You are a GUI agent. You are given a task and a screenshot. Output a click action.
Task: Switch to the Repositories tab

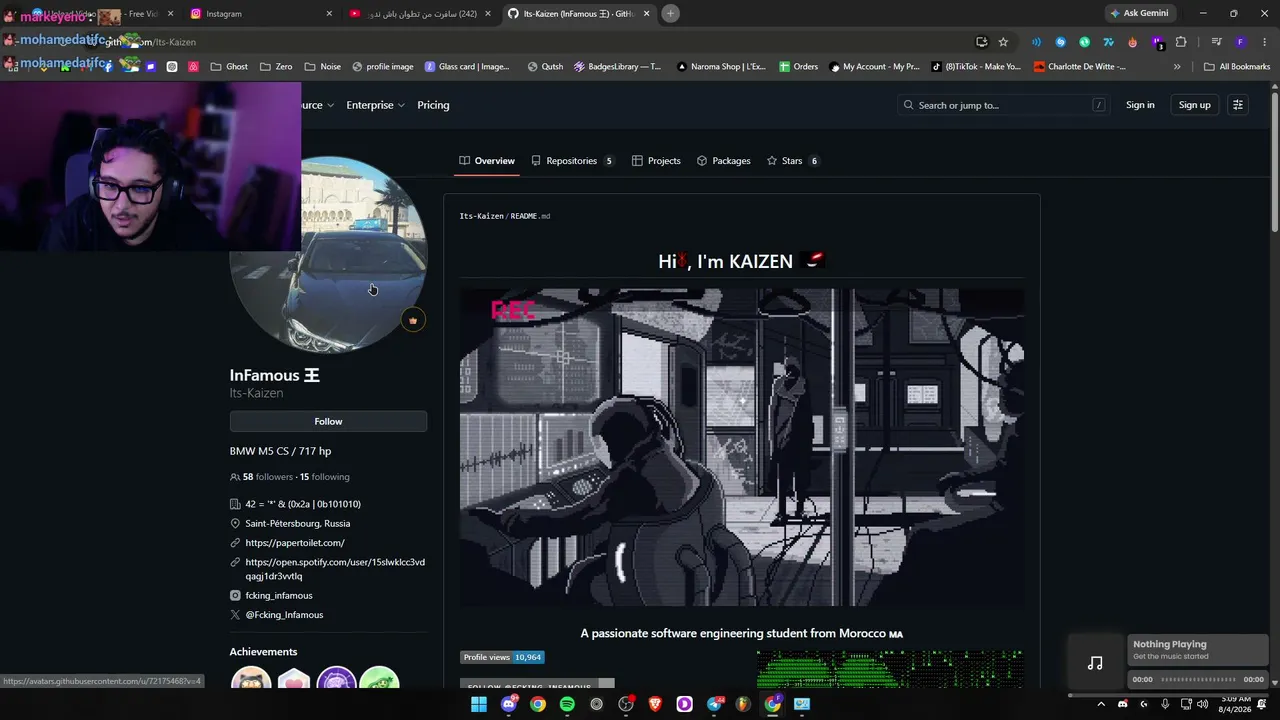[572, 161]
